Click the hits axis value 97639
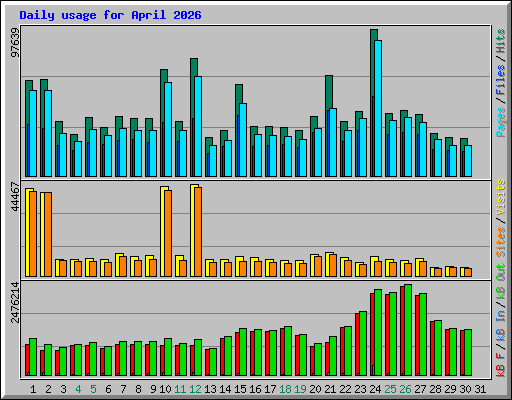 (x=15, y=42)
